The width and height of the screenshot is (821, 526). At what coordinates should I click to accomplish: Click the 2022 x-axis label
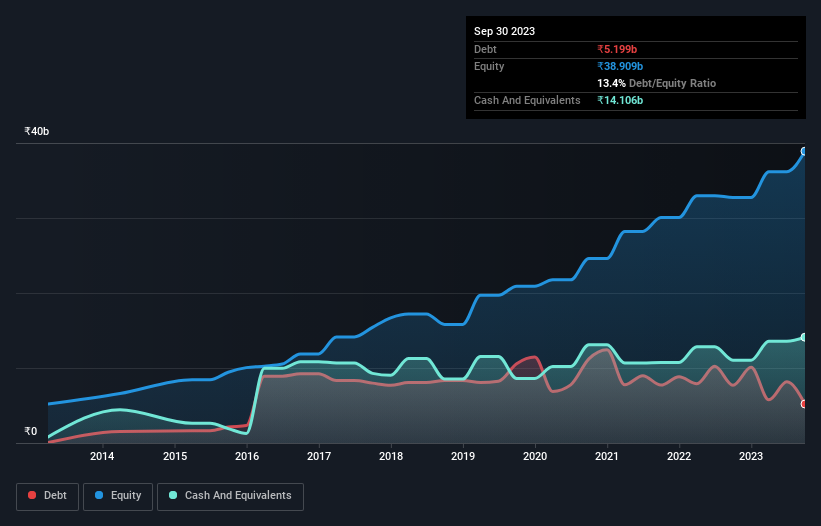coord(679,456)
